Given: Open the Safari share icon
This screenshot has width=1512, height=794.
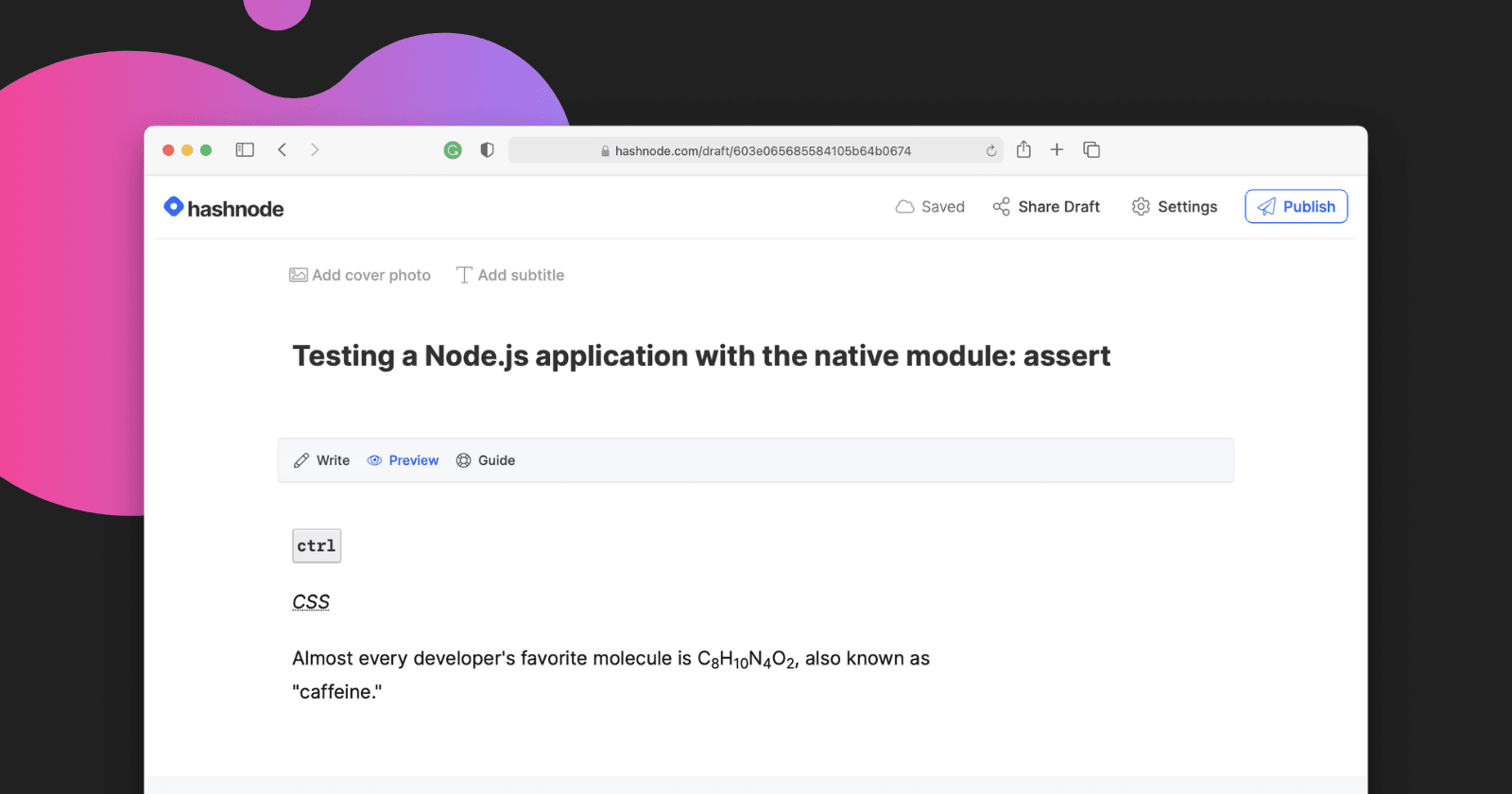Looking at the screenshot, I should coord(1023,149).
